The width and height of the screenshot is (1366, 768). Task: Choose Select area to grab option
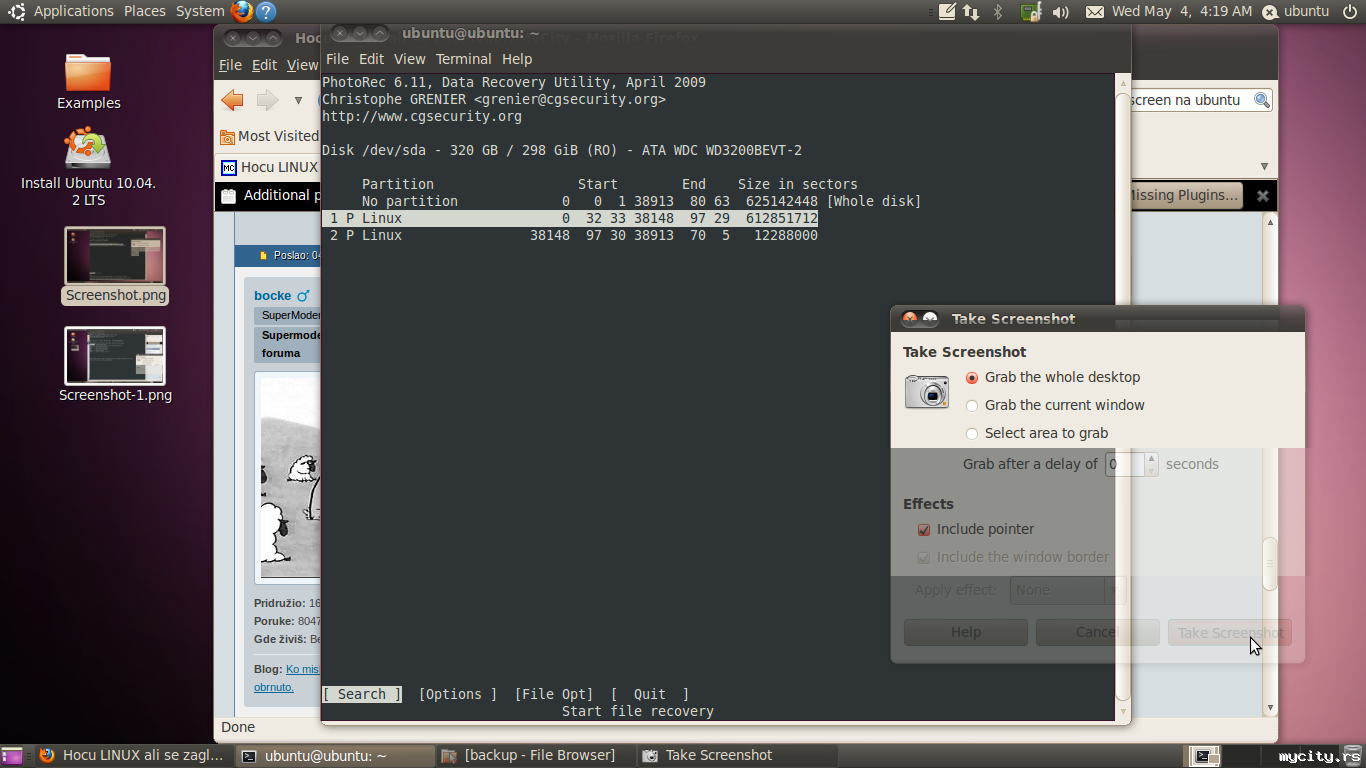click(1037, 433)
